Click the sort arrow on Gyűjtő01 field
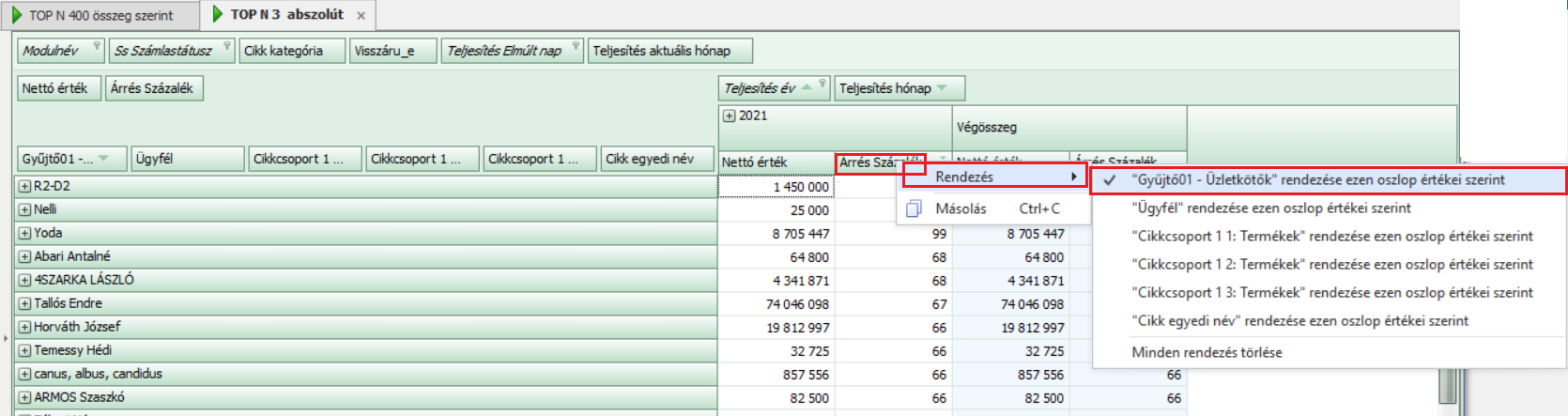Viewport: 1568px width, 416px height. pos(104,159)
